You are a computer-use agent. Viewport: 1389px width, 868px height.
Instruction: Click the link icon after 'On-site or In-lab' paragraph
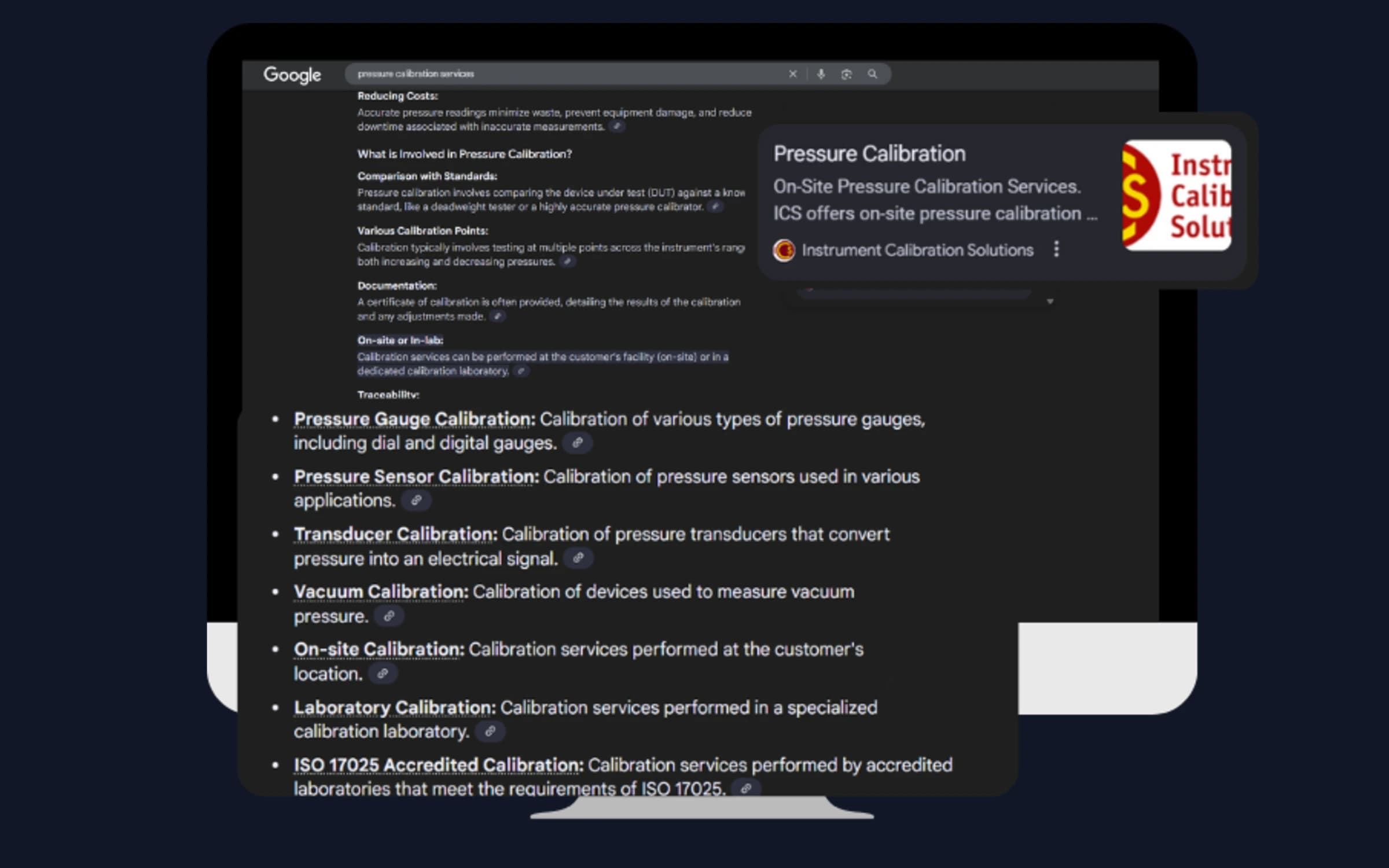(521, 371)
